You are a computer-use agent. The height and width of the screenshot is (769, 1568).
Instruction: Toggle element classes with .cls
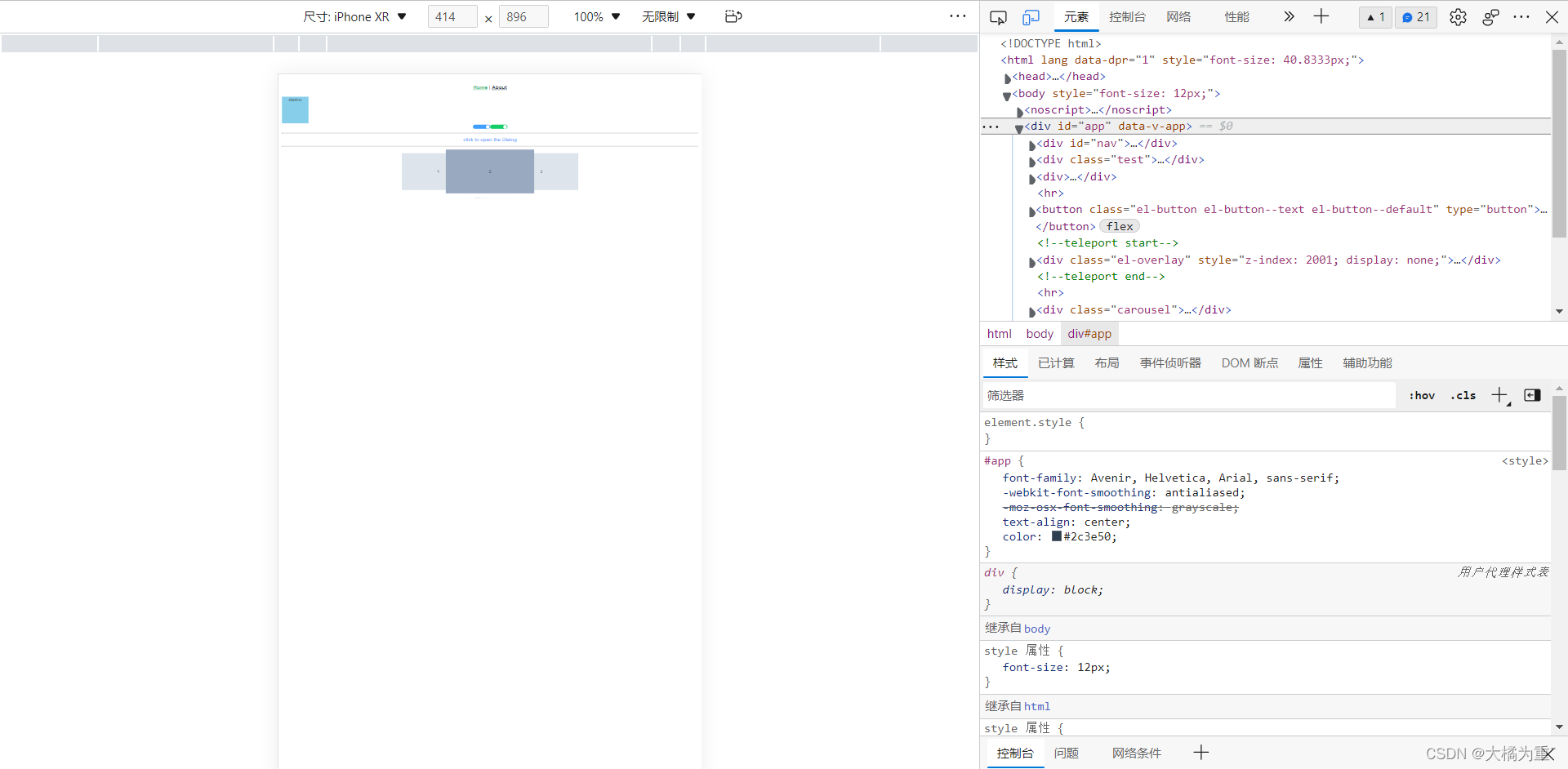1463,395
